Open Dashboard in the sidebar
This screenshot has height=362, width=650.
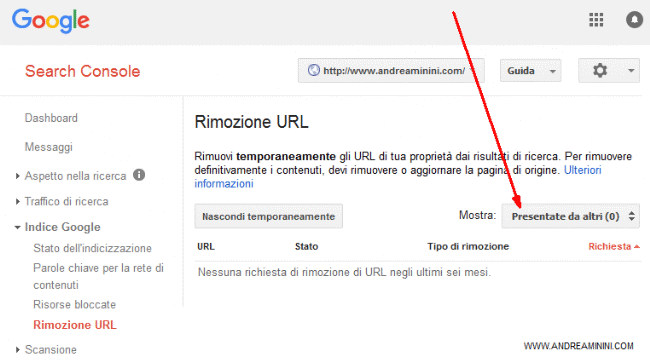(51, 118)
